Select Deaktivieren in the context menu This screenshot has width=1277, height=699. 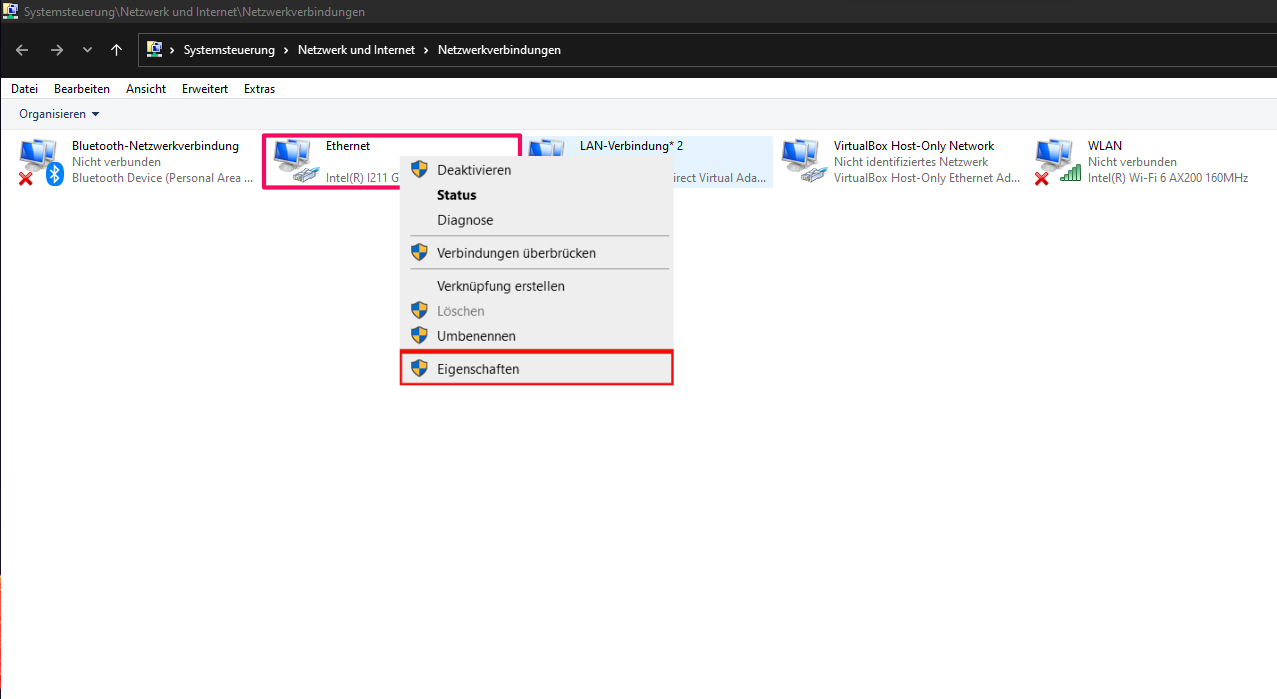474,170
